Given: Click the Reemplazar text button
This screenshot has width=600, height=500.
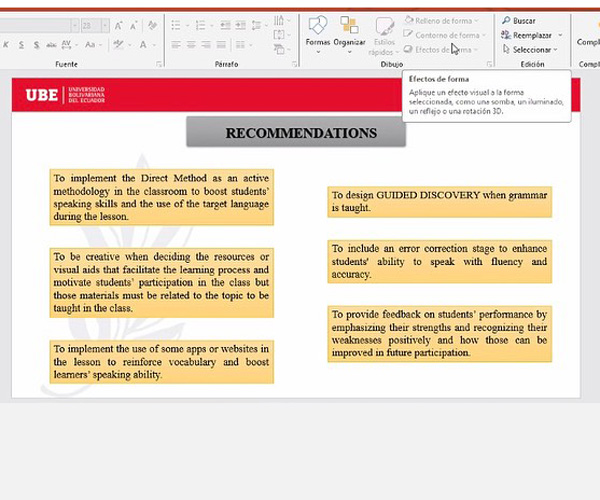Looking at the screenshot, I should pos(532,35).
